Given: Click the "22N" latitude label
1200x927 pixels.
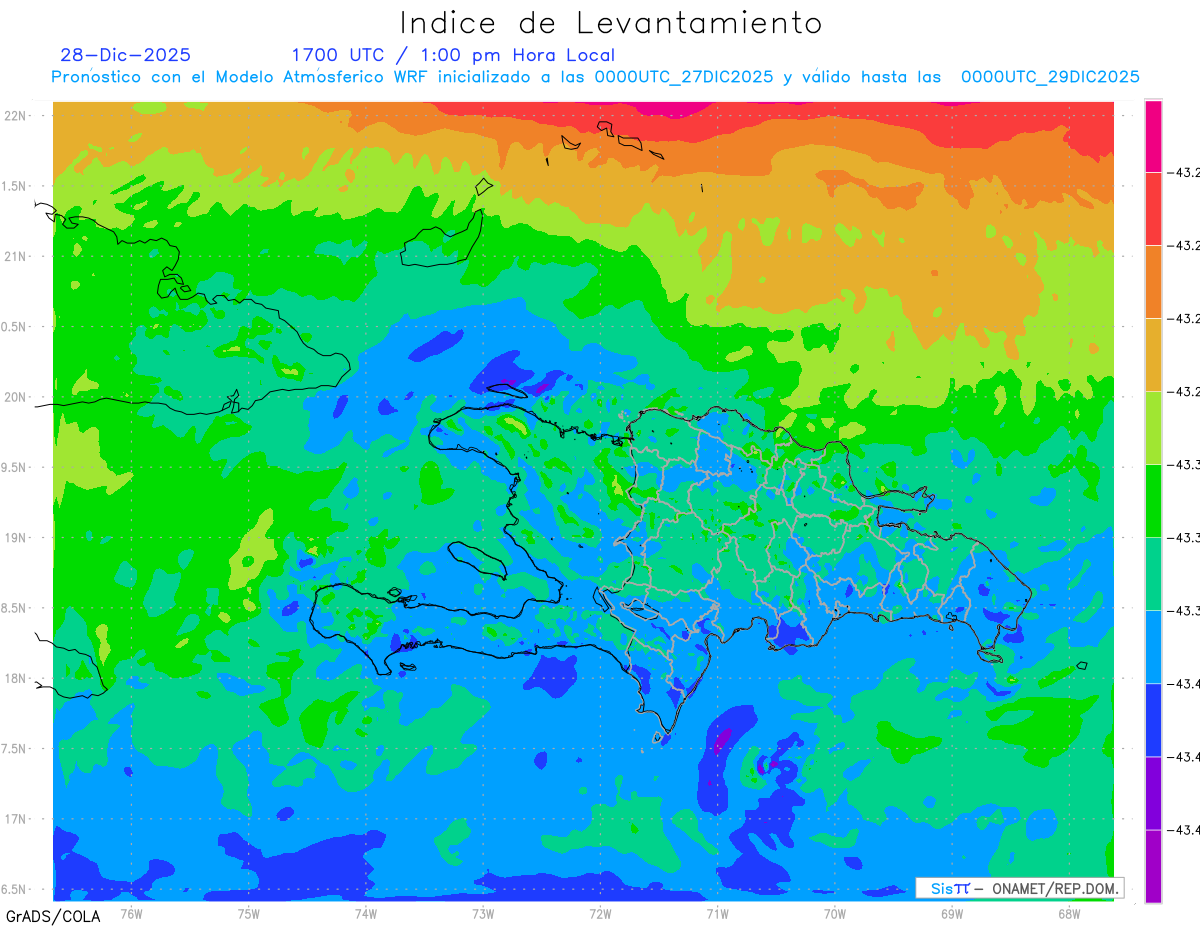Looking at the screenshot, I should (17, 116).
